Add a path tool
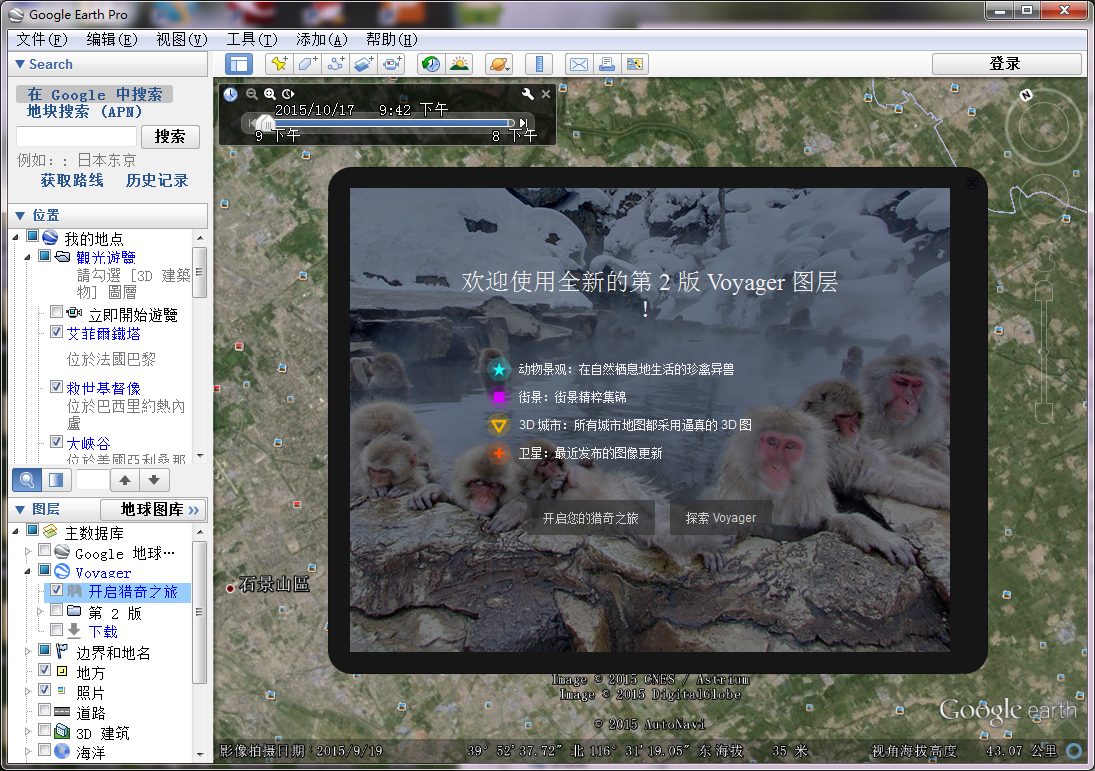This screenshot has height=771, width=1095. click(336, 64)
